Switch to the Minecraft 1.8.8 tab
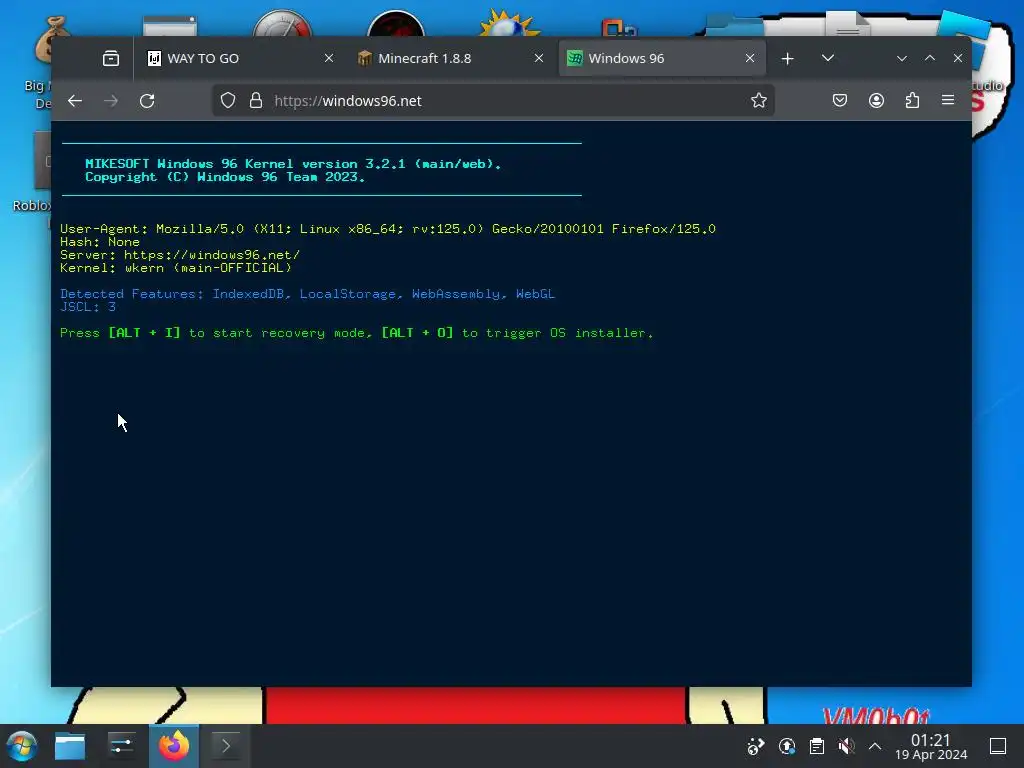The height and width of the screenshot is (768, 1024). [450, 59]
